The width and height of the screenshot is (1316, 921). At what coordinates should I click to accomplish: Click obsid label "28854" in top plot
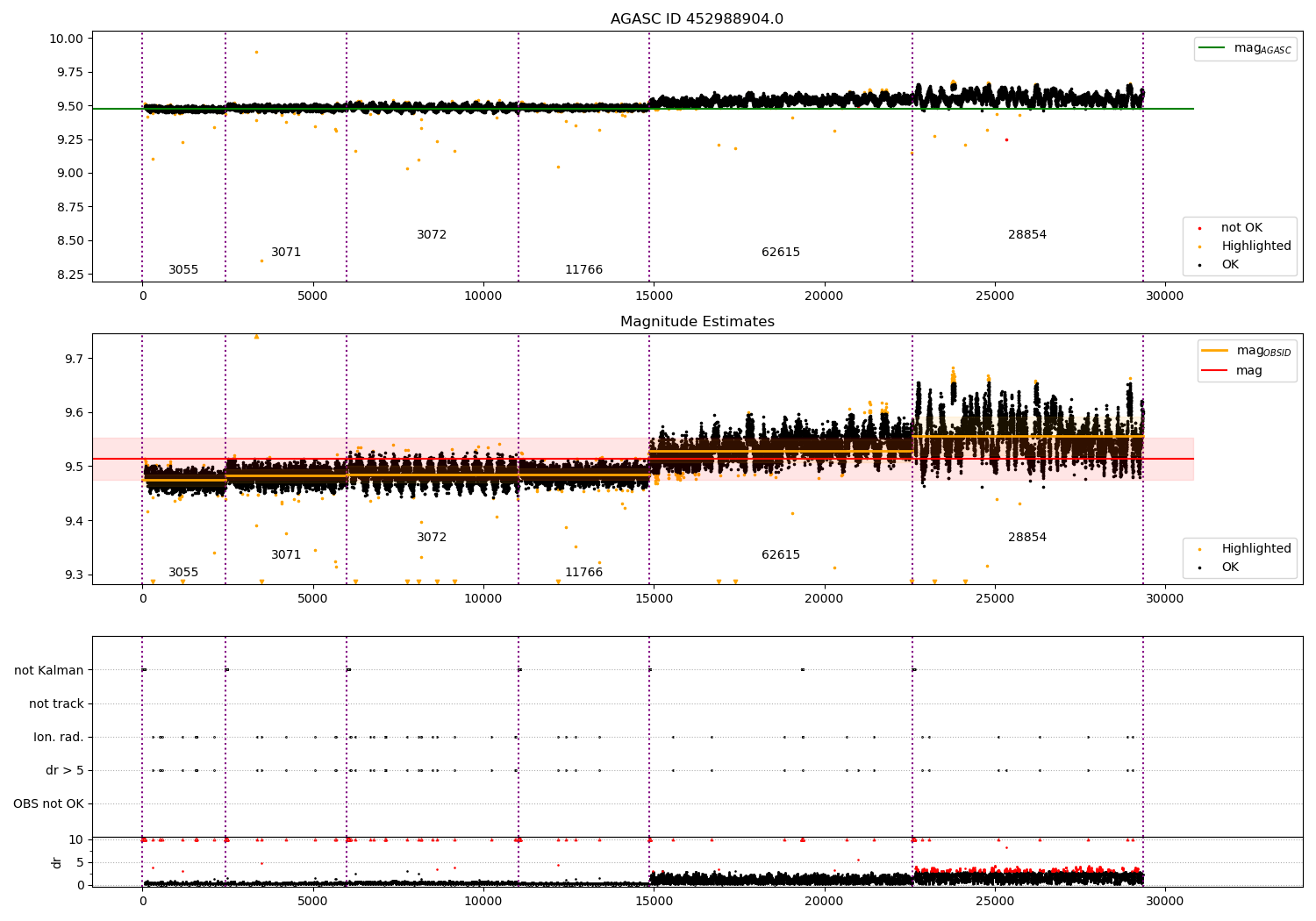[1027, 235]
